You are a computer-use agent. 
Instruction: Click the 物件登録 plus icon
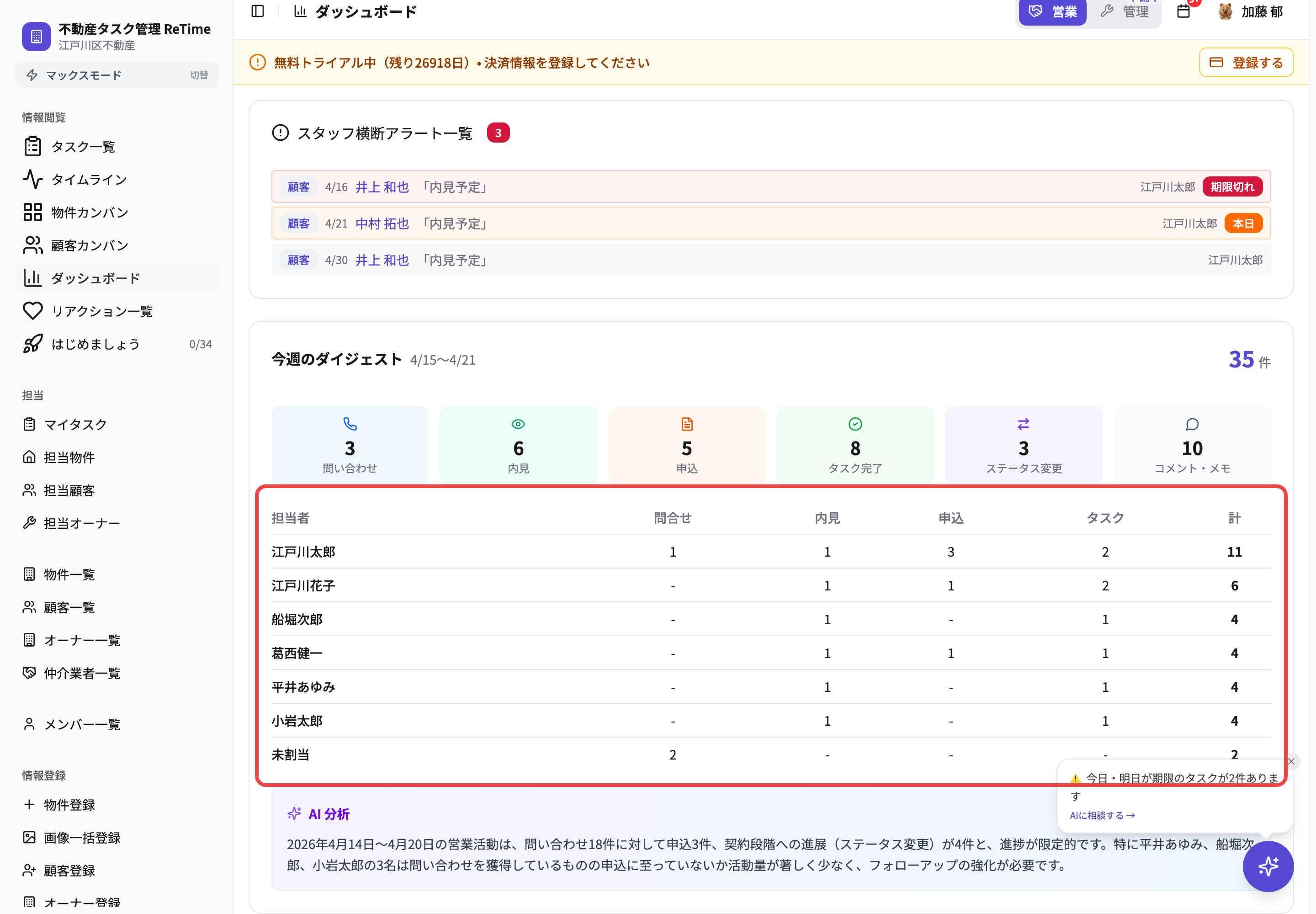point(29,805)
